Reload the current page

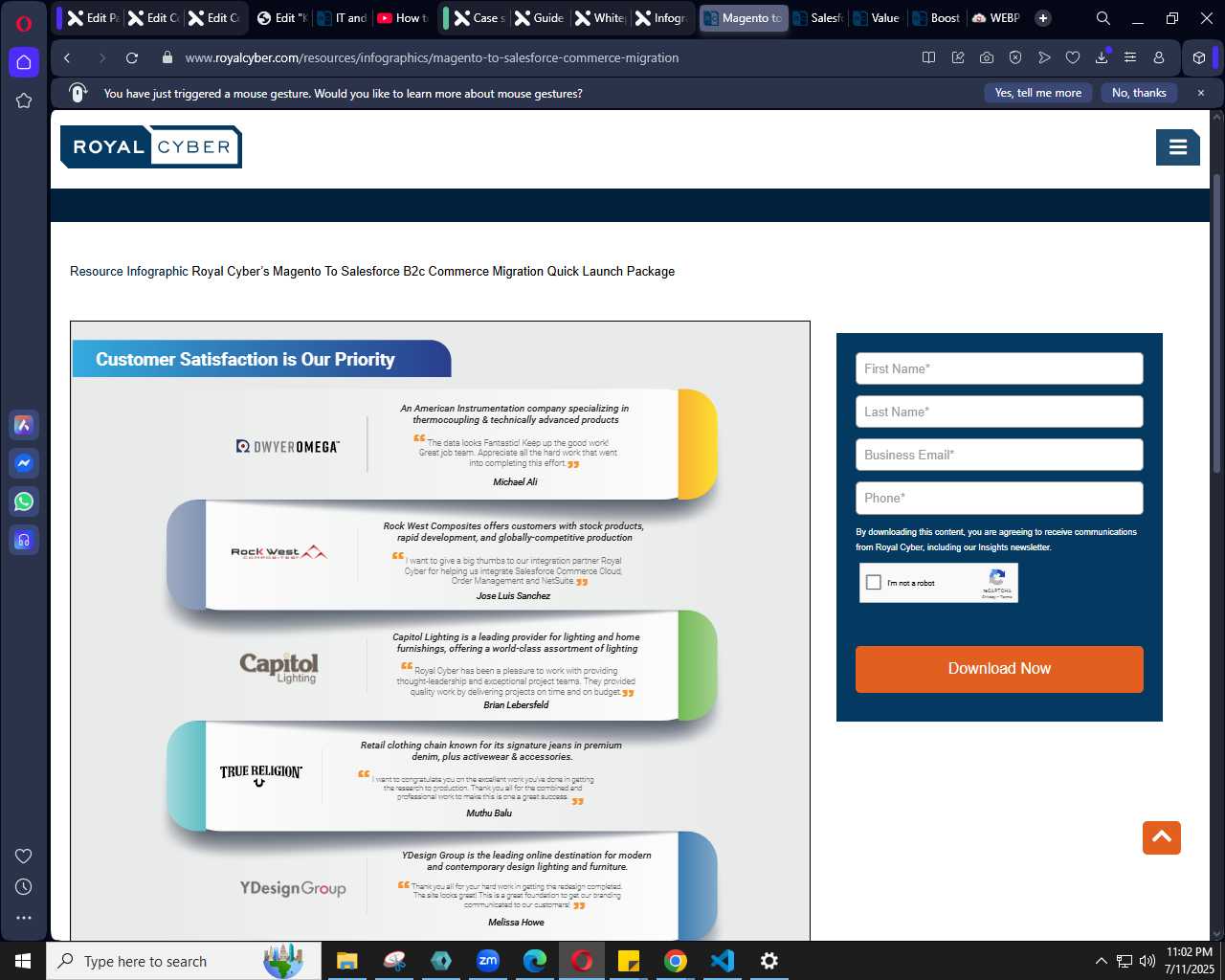(x=132, y=57)
